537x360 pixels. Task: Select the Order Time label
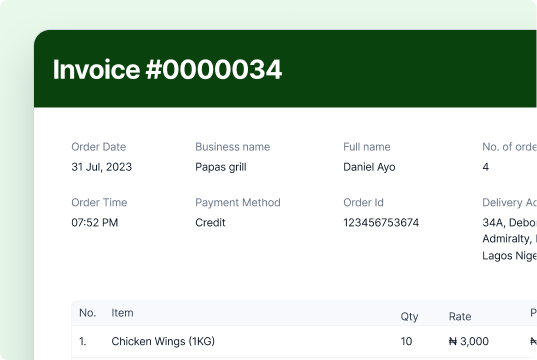[x=99, y=202]
